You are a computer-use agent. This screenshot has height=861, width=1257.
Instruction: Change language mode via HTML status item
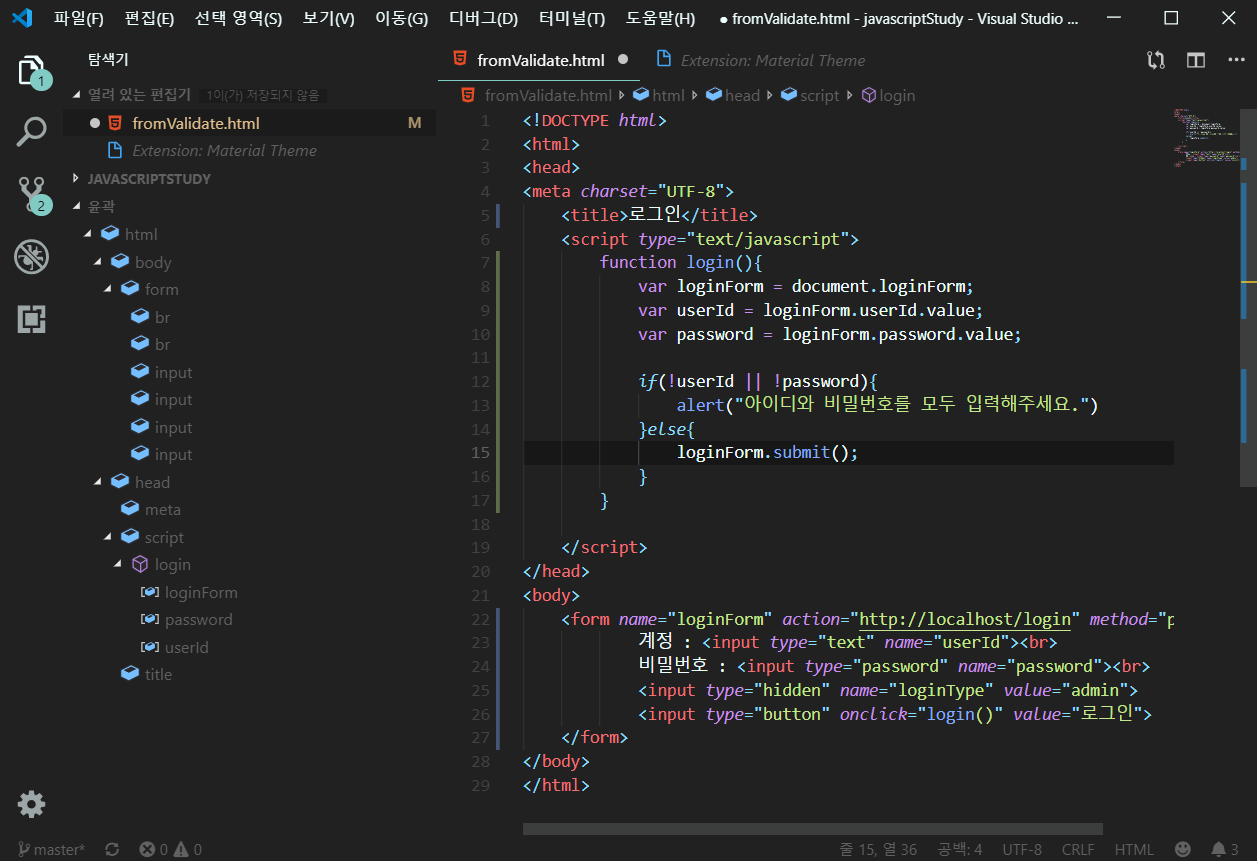pyautogui.click(x=1134, y=850)
